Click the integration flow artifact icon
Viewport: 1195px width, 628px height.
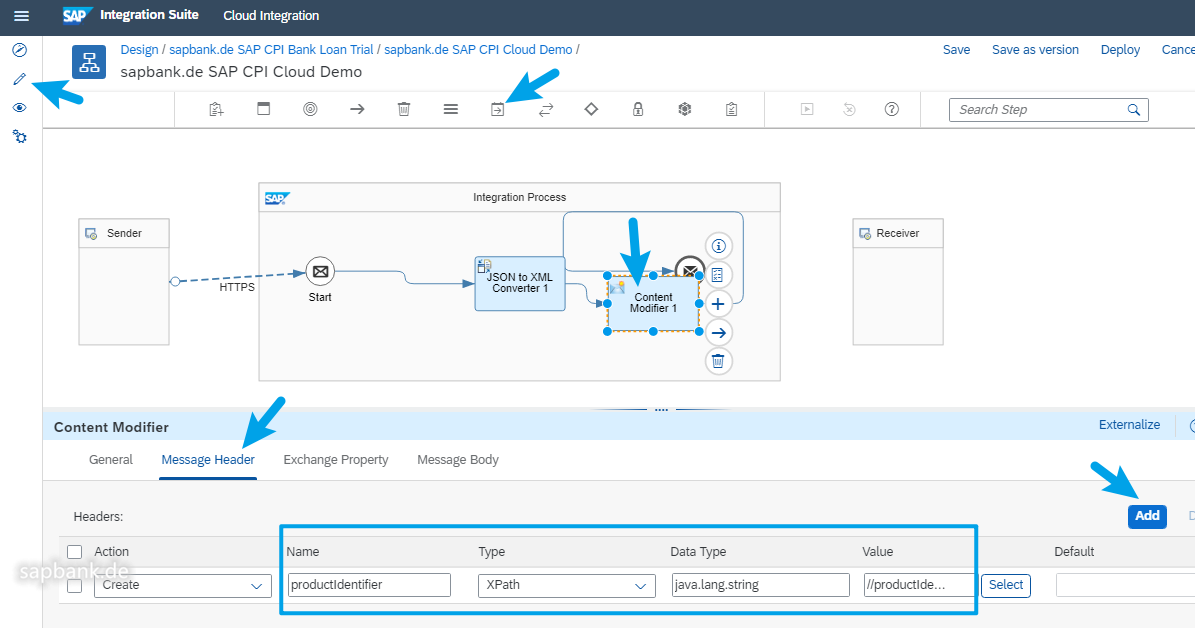pos(89,62)
